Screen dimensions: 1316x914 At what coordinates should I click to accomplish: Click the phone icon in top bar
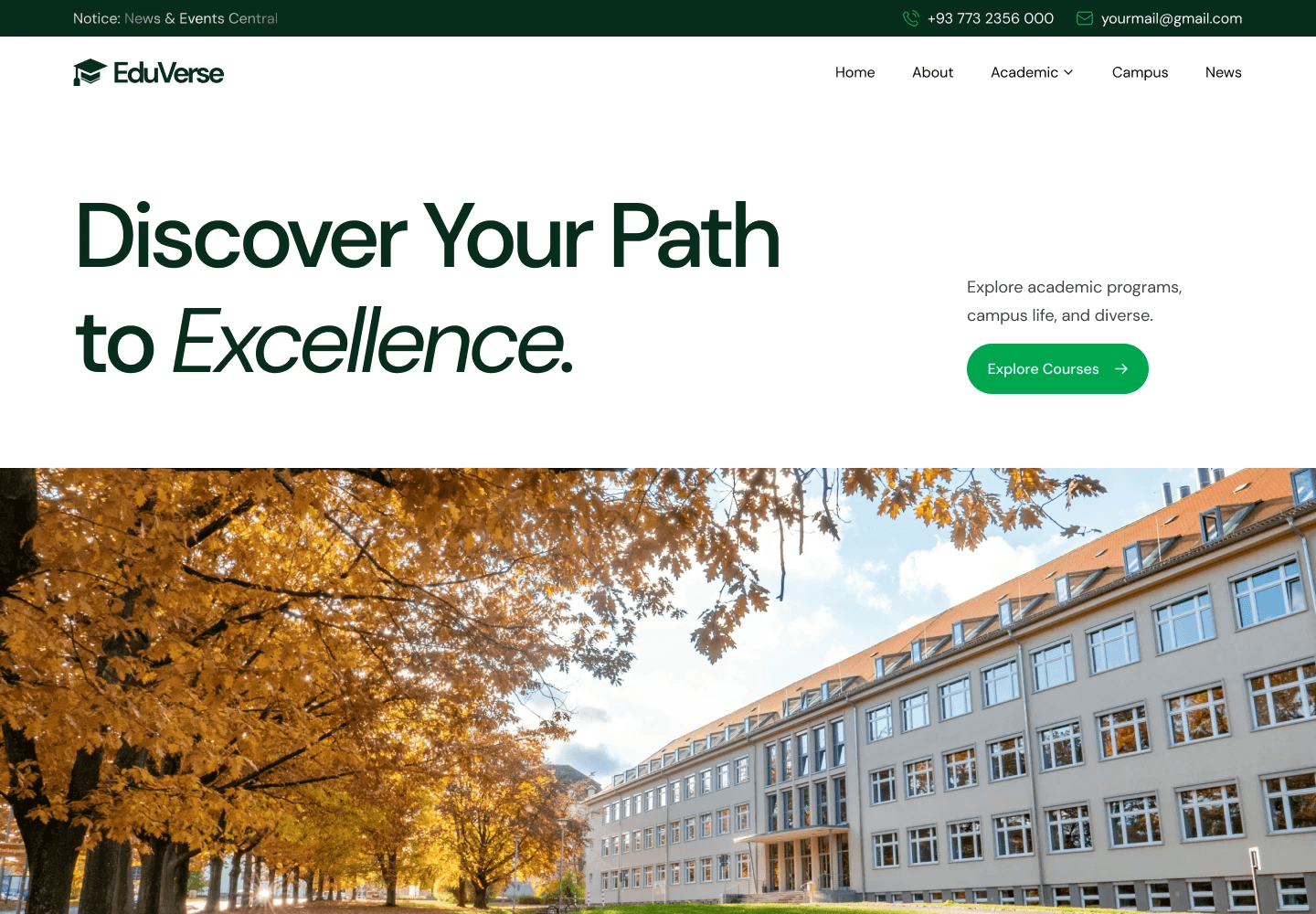pyautogui.click(x=910, y=18)
